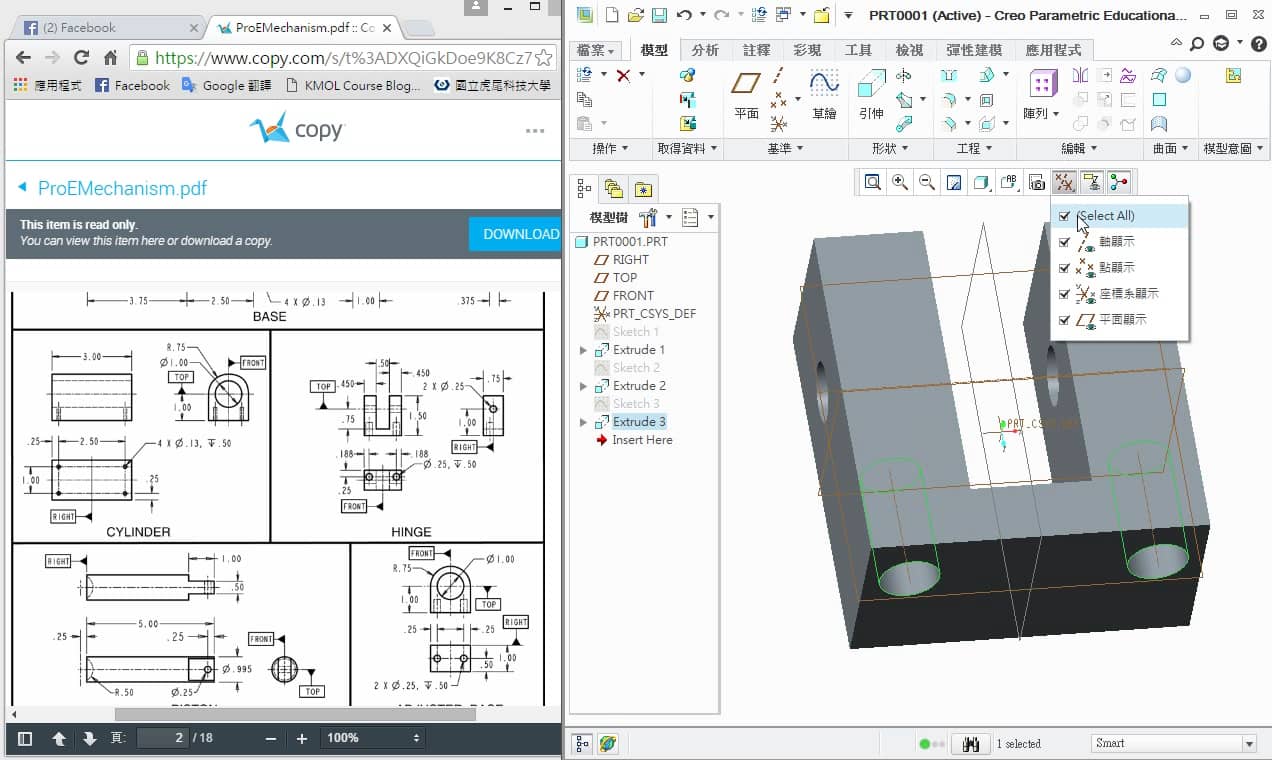Screen dimensions: 1272x760
Task: Expand the Extrude 1 tree node
Action: (584, 350)
